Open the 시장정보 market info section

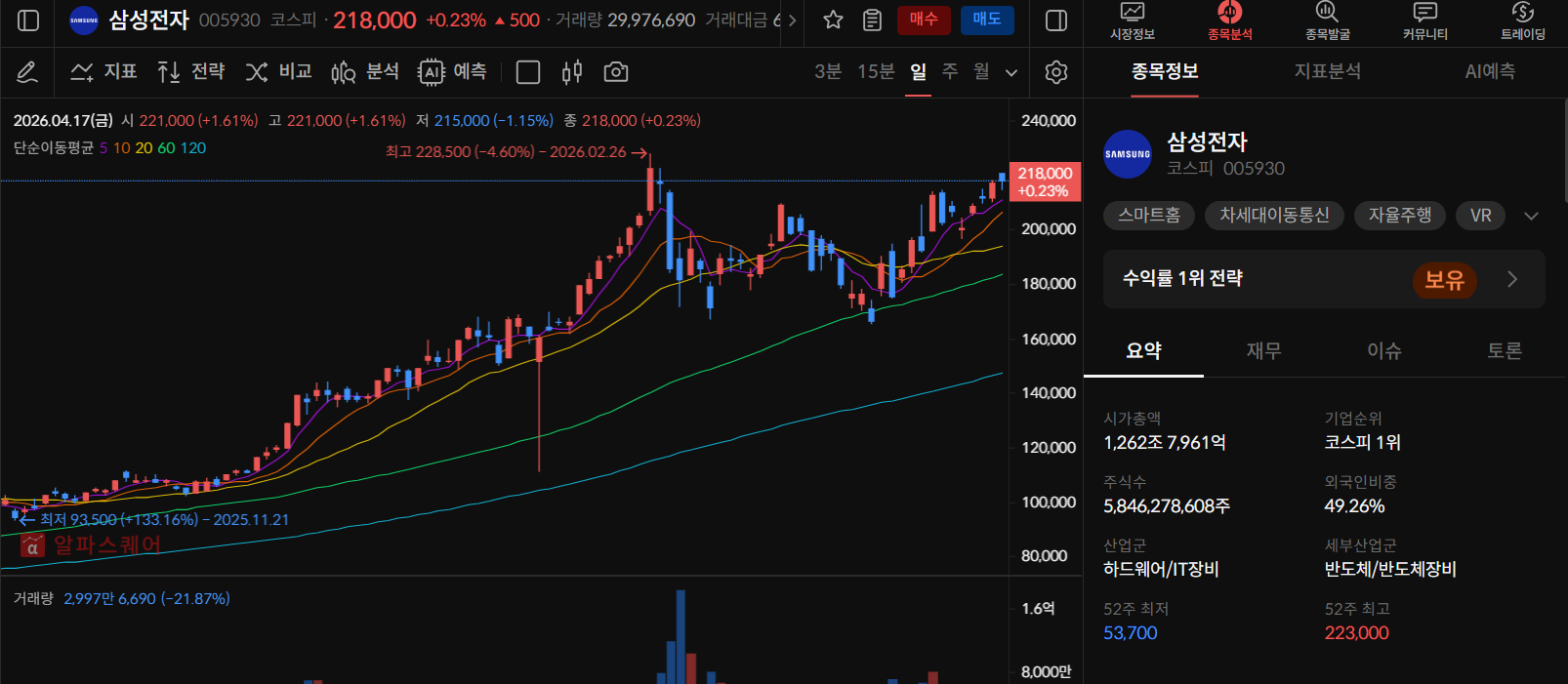tap(1133, 21)
